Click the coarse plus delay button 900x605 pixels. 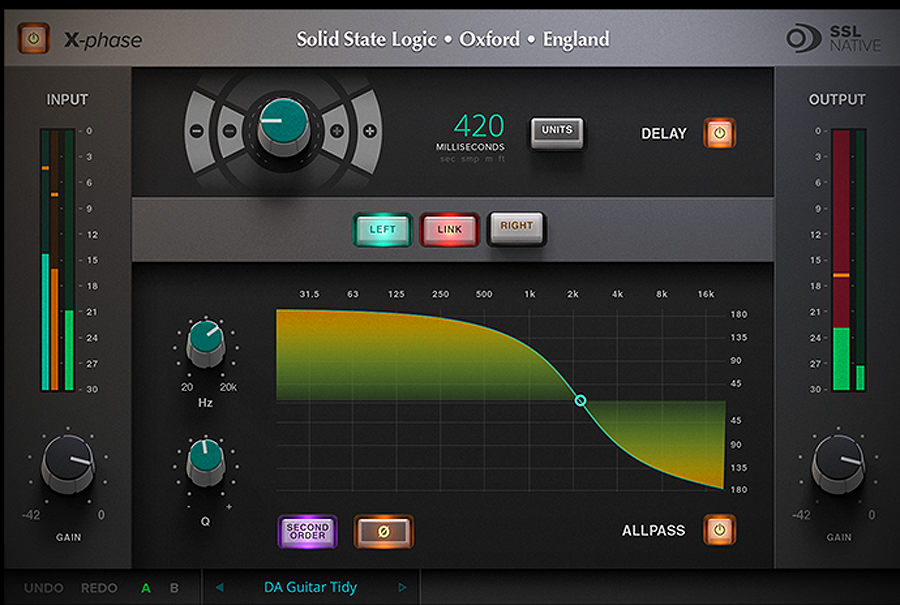point(370,131)
